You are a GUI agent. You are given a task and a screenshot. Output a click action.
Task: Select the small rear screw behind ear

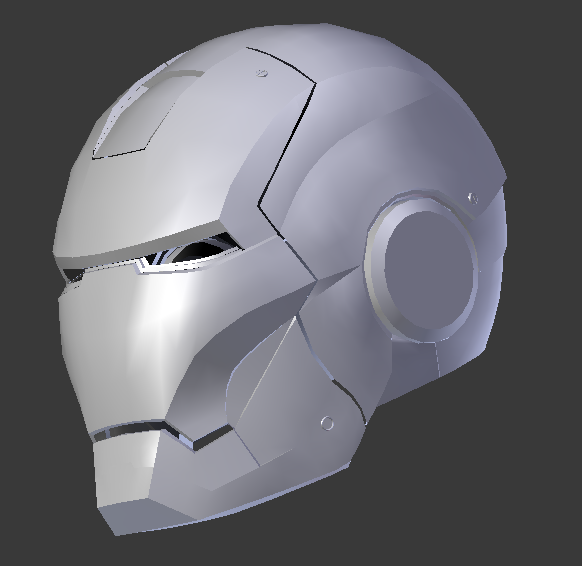coord(473,198)
